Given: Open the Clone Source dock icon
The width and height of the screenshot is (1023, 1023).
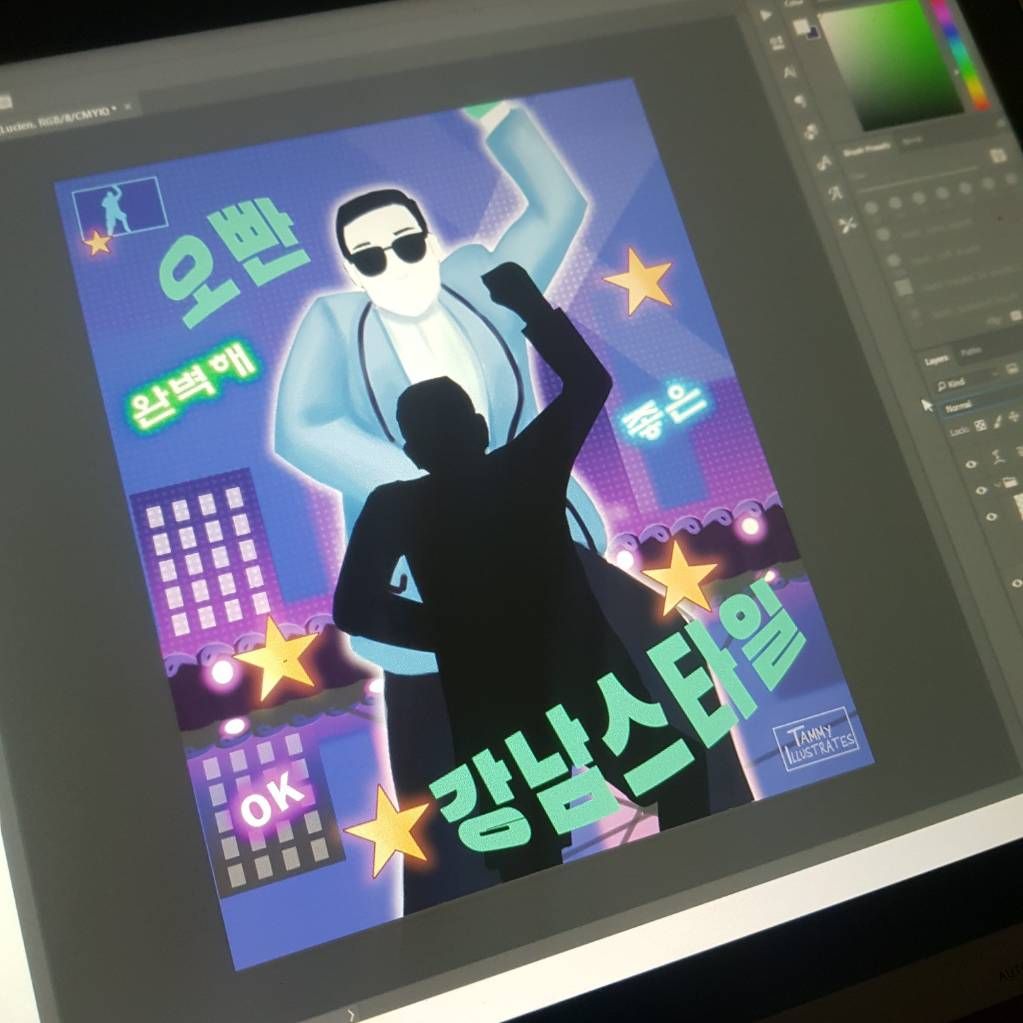Looking at the screenshot, I should click(835, 193).
